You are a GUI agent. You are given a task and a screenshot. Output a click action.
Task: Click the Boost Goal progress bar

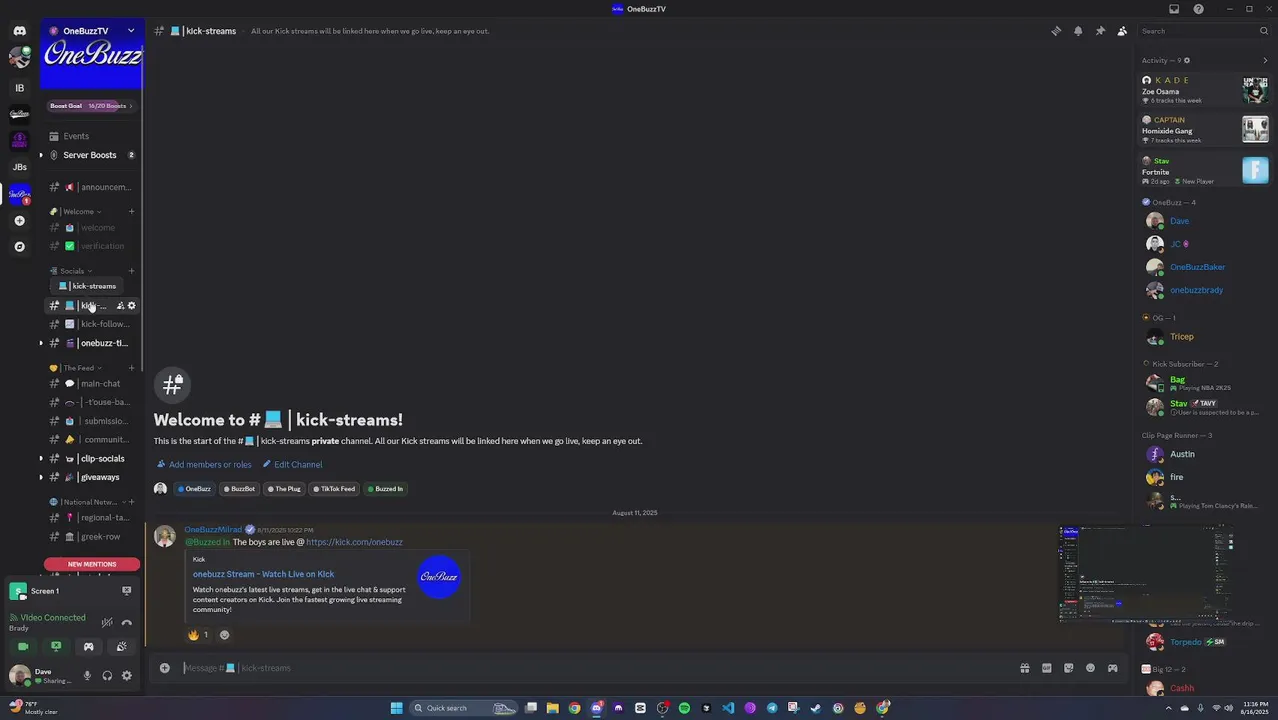pyautogui.click(x=90, y=106)
